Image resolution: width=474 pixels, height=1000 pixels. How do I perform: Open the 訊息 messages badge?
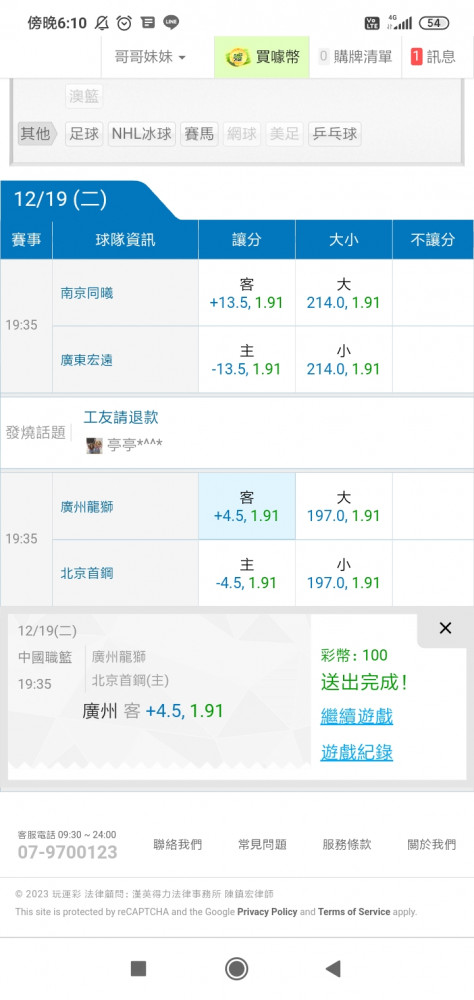(433, 57)
